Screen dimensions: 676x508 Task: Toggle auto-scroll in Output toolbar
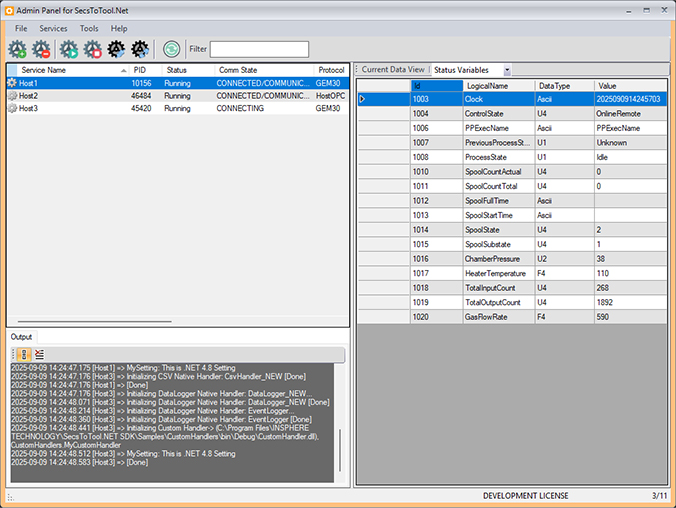coord(24,354)
